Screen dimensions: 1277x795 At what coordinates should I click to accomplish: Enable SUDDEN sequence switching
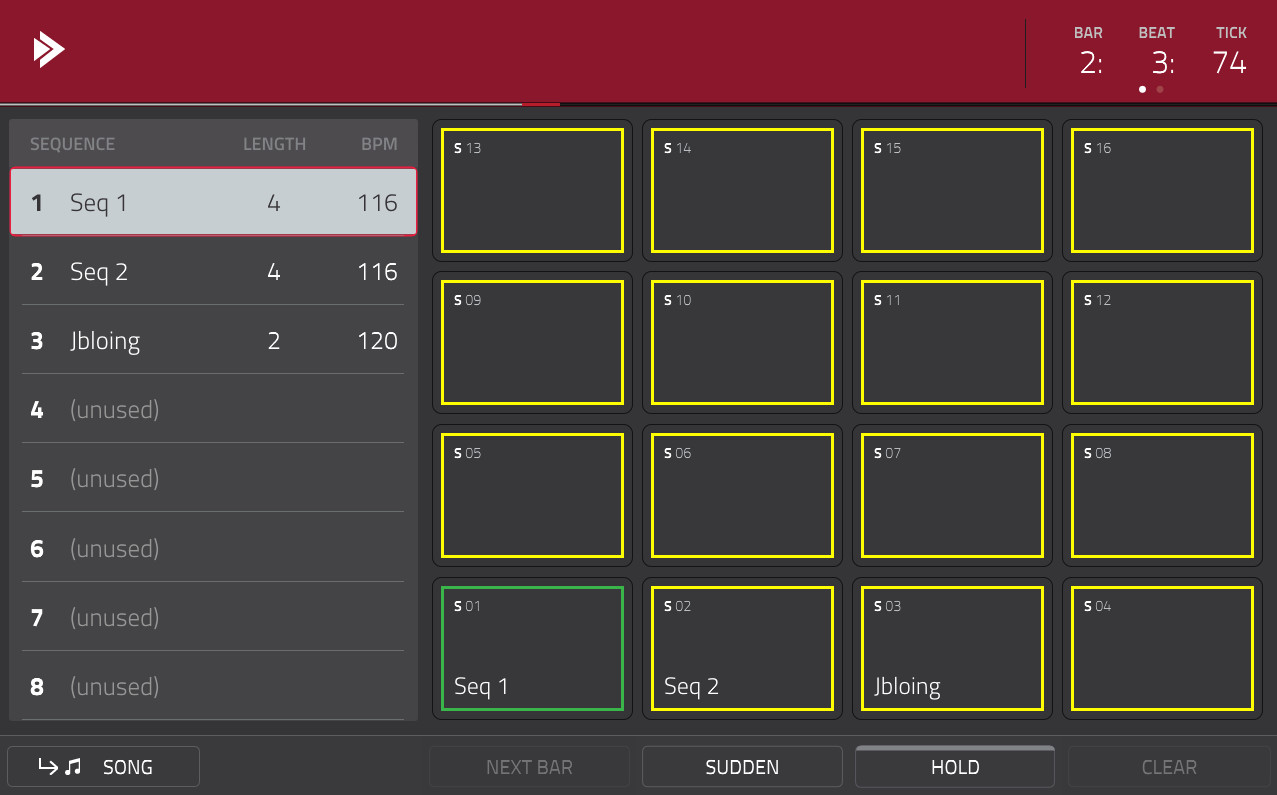coord(741,766)
